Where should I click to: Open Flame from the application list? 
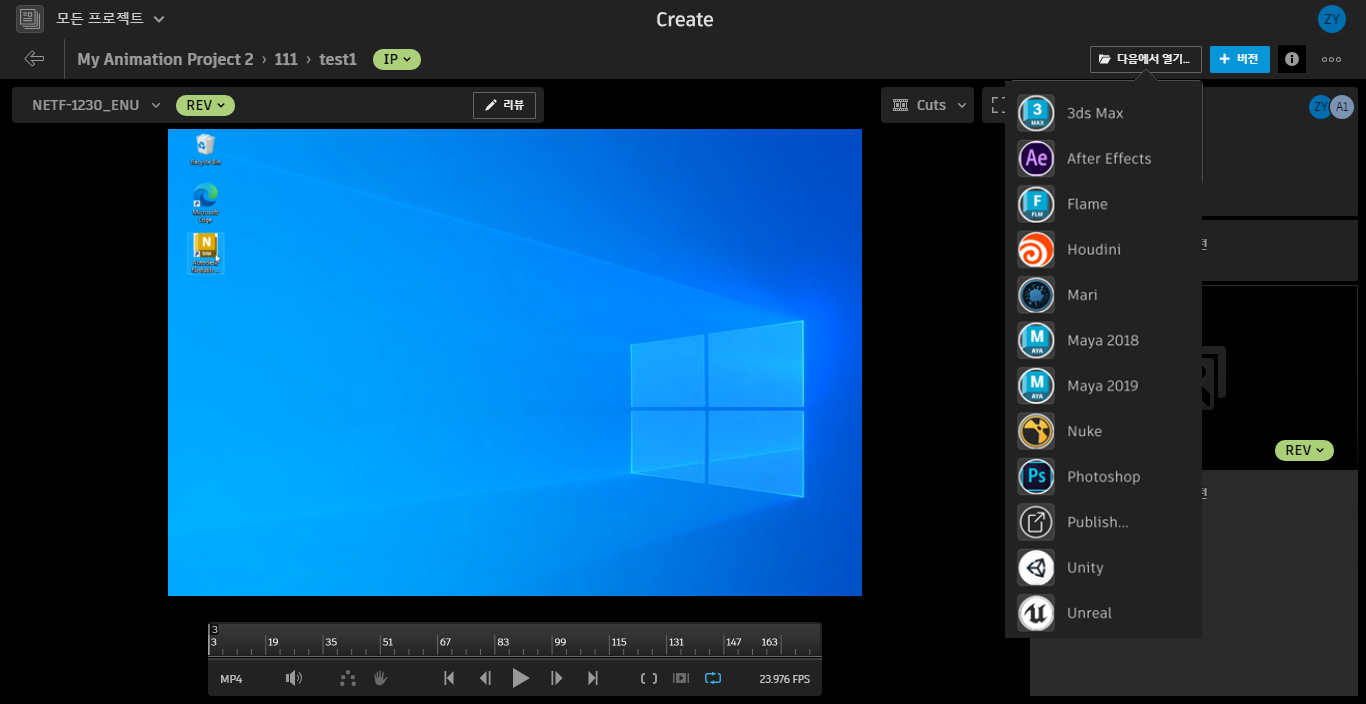click(1086, 203)
